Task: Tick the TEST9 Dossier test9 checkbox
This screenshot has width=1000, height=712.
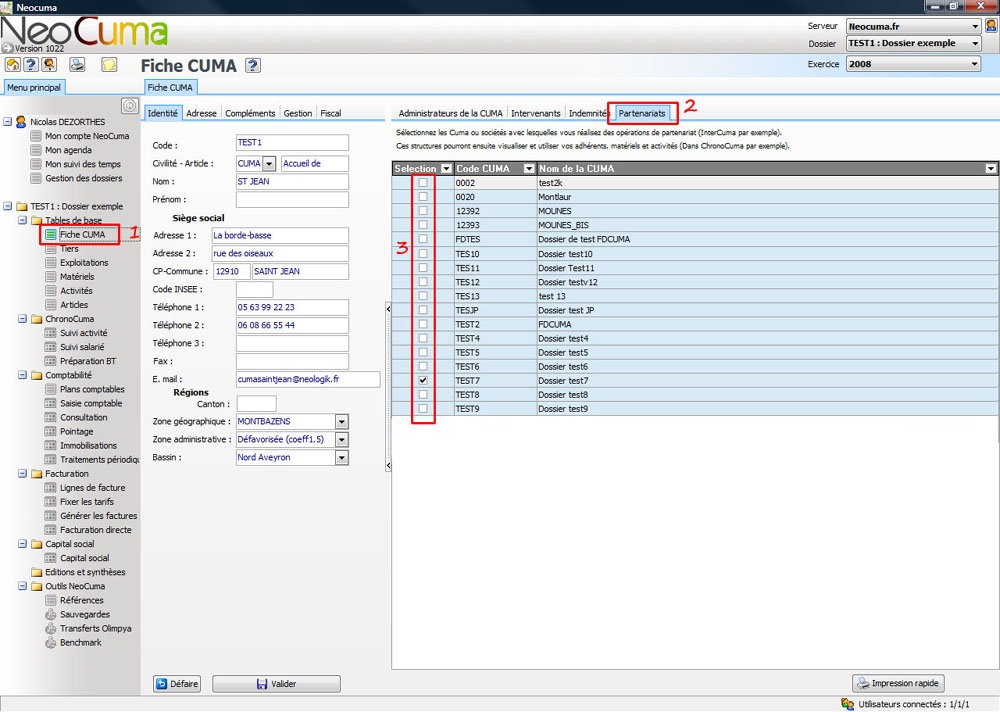Action: point(423,408)
